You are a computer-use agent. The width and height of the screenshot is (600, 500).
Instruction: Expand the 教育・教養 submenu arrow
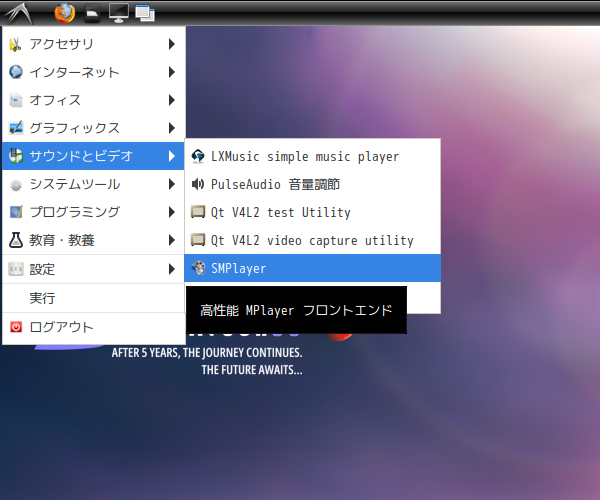pyautogui.click(x=172, y=240)
